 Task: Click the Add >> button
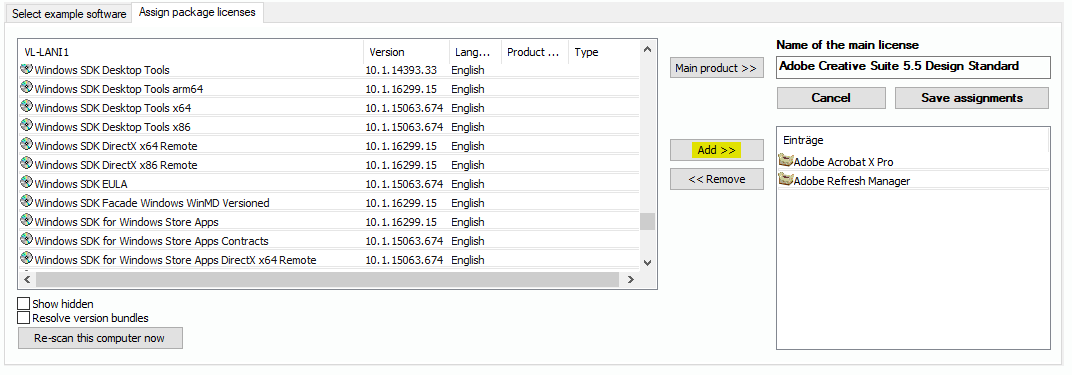[x=716, y=150]
